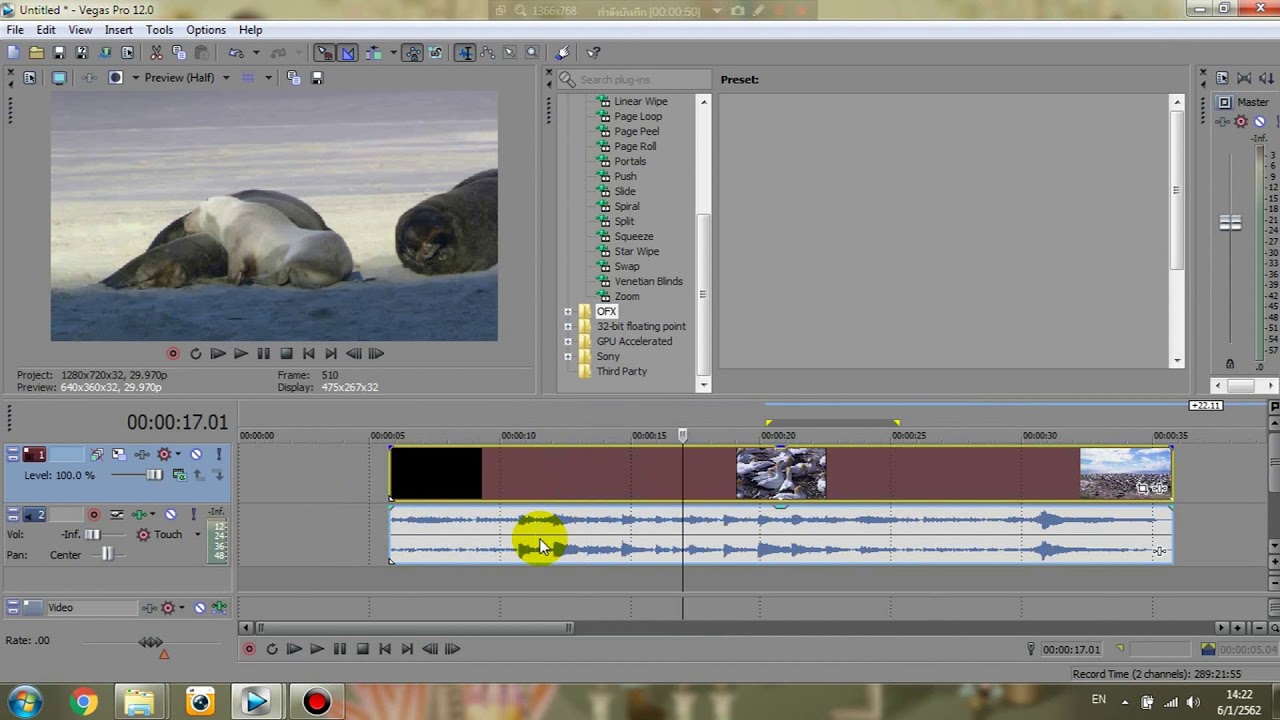The height and width of the screenshot is (720, 1280).
Task: Select the Star Wipe transition
Action: (x=636, y=251)
